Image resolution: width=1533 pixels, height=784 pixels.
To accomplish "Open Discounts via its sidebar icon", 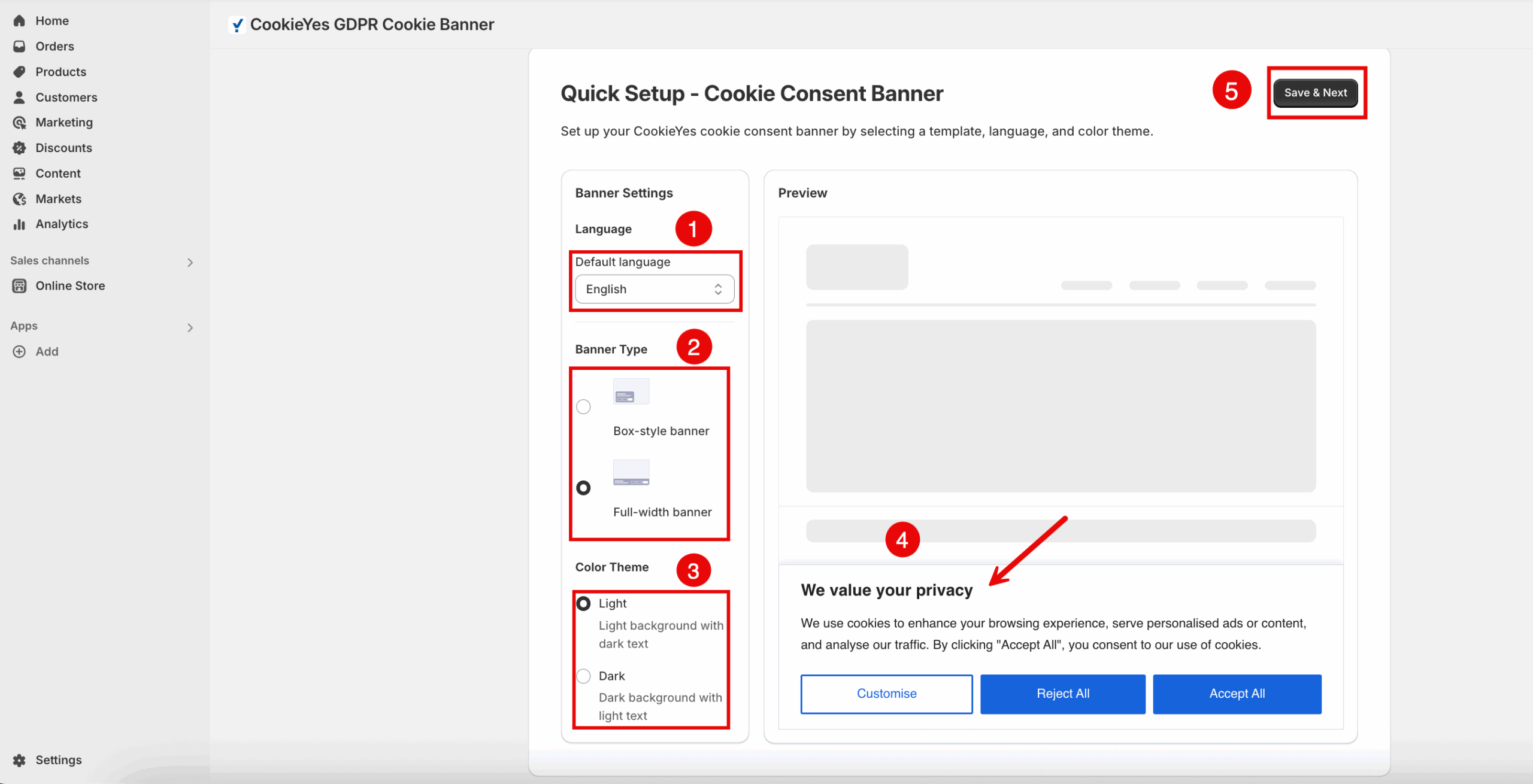I will 20,148.
